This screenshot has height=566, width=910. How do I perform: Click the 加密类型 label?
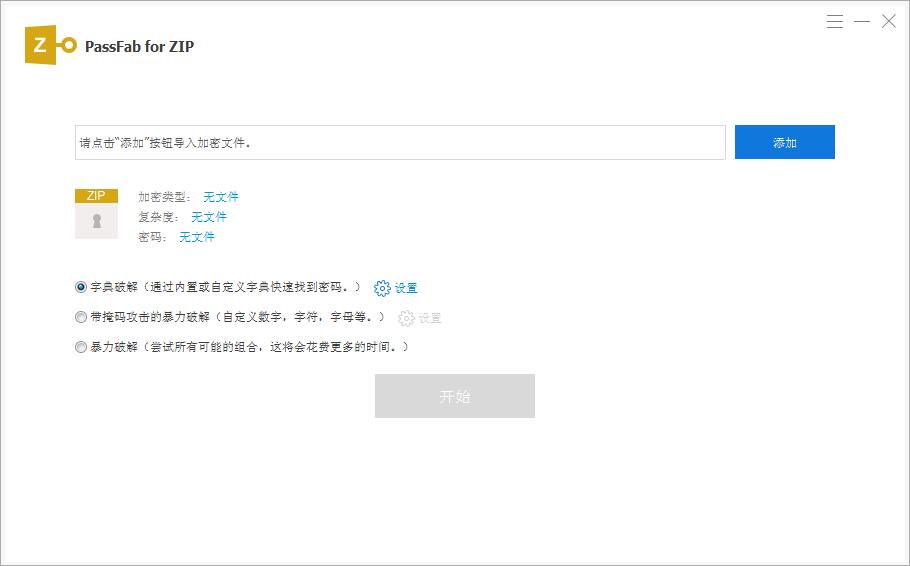164,197
